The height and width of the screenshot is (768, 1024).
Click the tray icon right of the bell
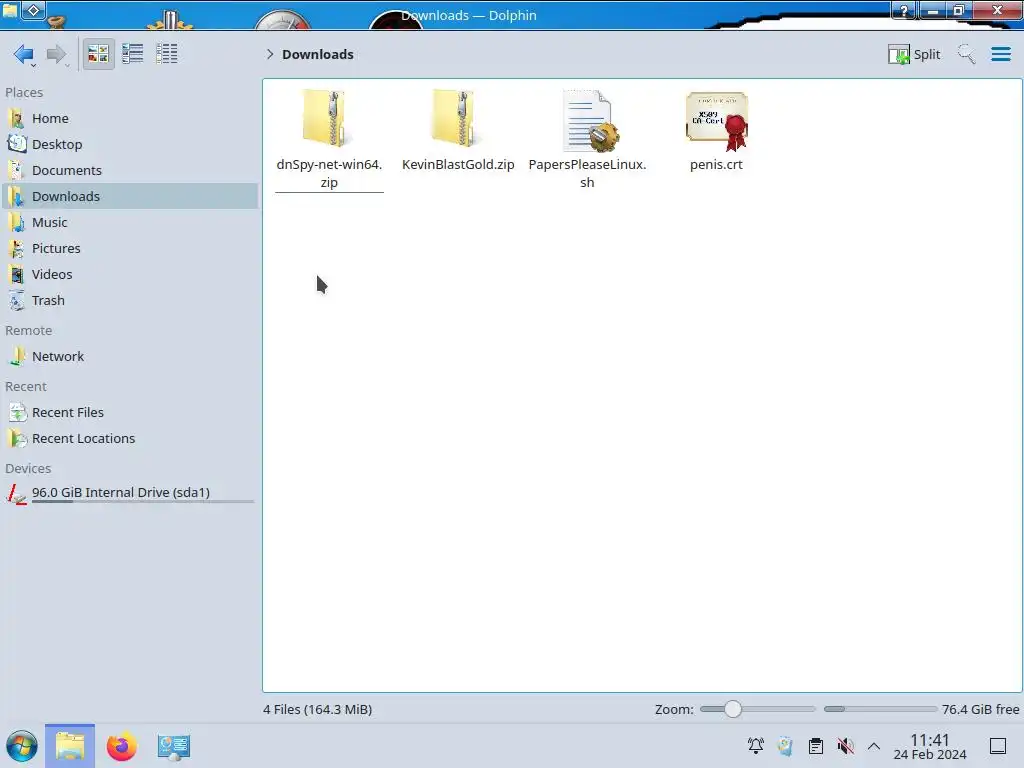click(x=786, y=746)
